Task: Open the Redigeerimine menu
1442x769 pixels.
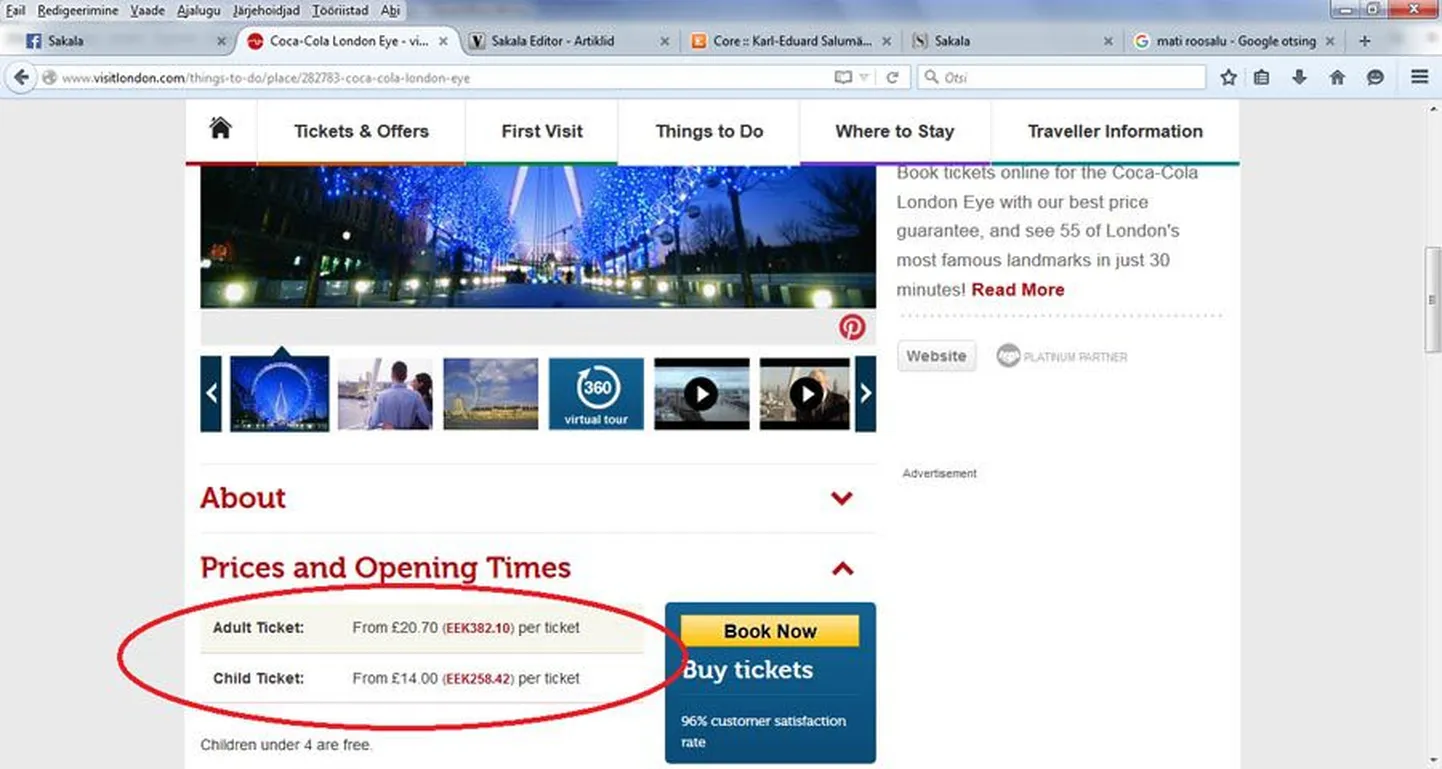Action: pyautogui.click(x=78, y=10)
